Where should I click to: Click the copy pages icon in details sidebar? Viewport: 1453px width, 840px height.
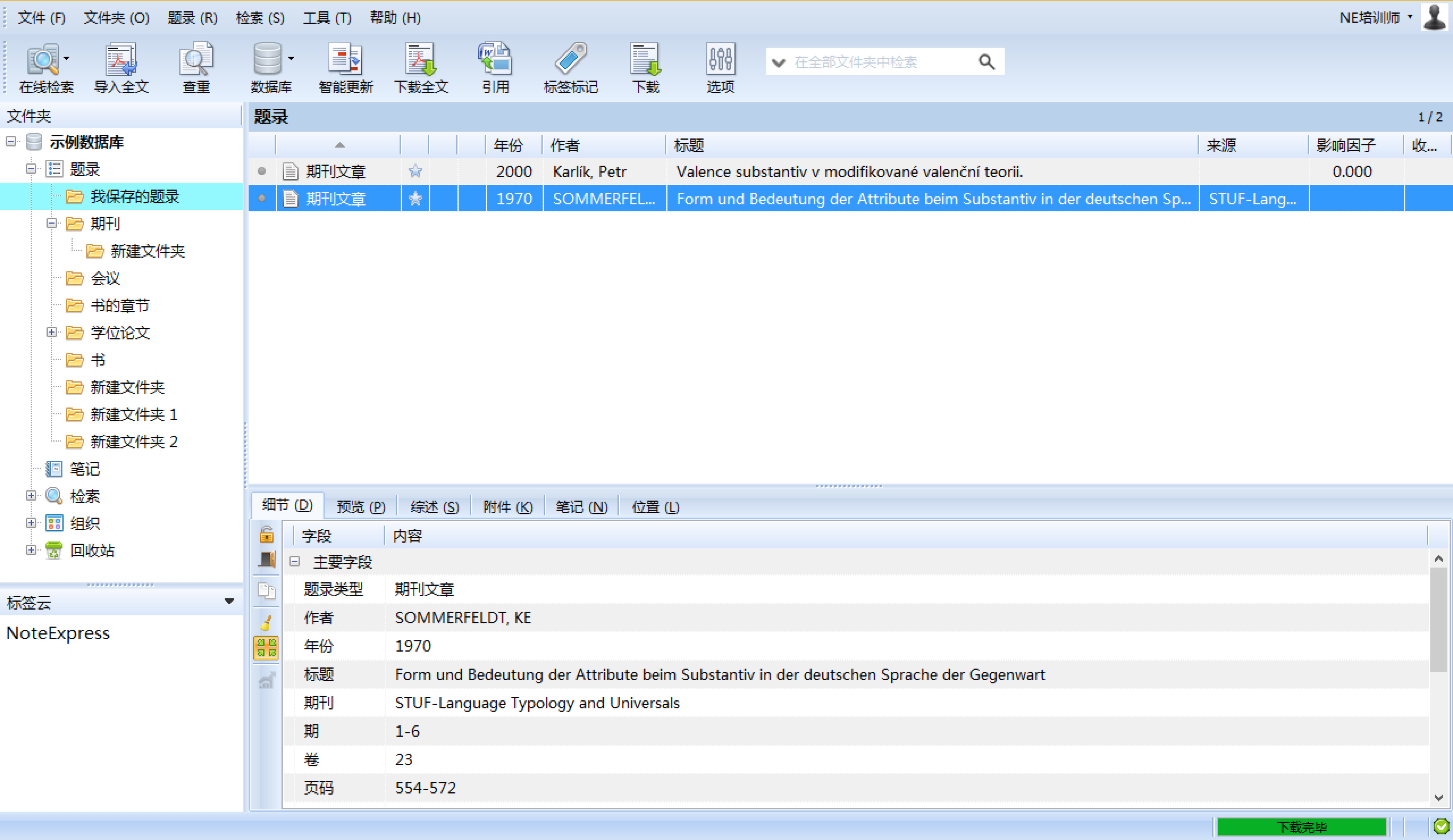[x=266, y=590]
